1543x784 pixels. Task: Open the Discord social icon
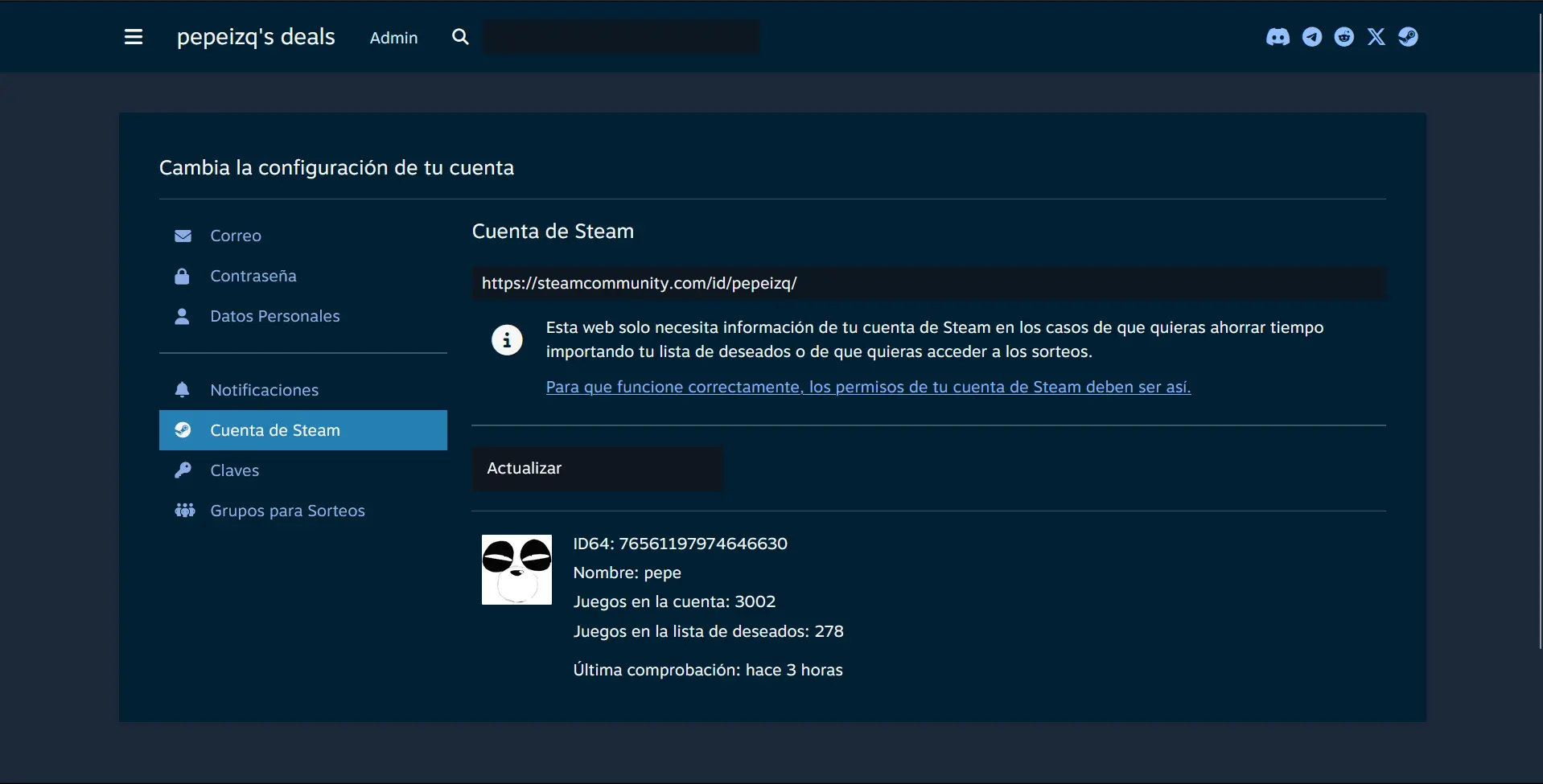point(1278,37)
